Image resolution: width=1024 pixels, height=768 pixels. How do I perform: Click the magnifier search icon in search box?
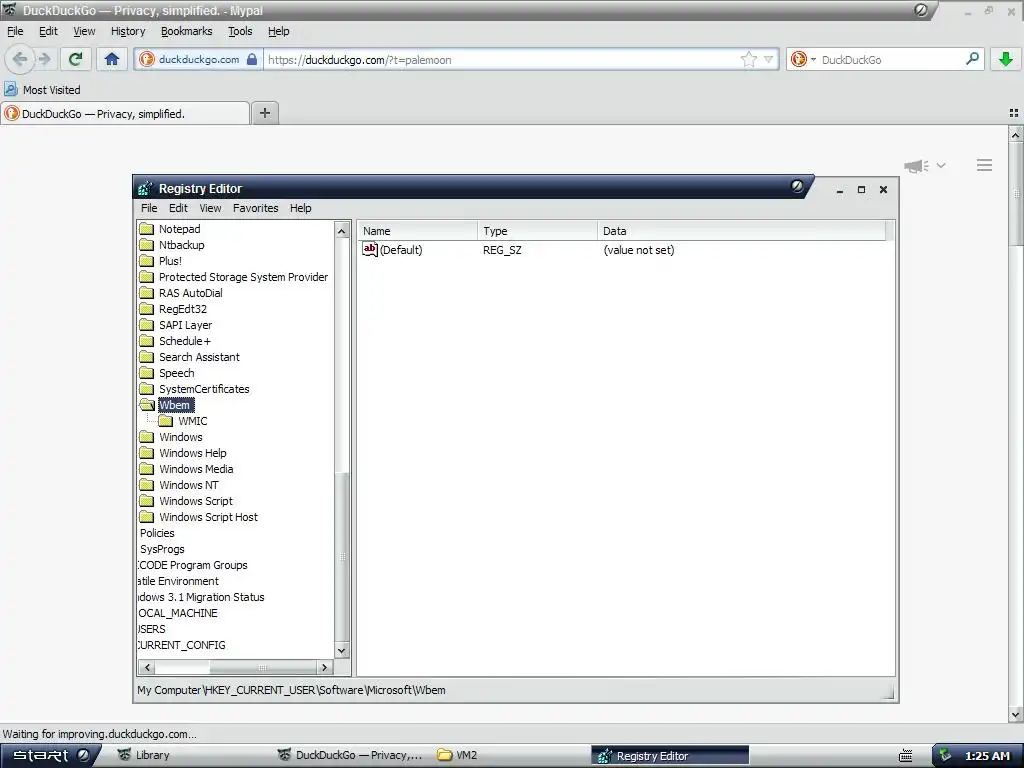click(x=972, y=59)
